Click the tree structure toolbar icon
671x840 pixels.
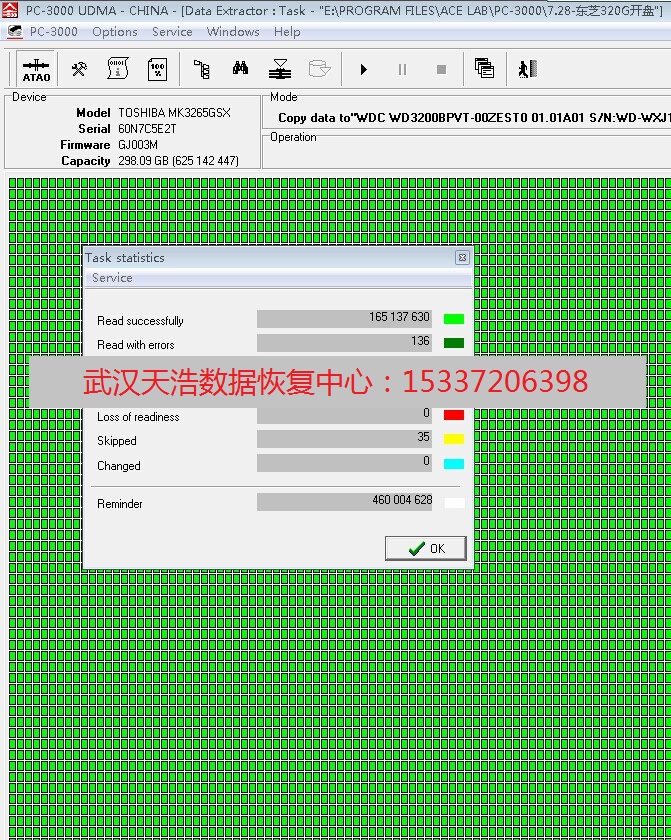coord(202,69)
